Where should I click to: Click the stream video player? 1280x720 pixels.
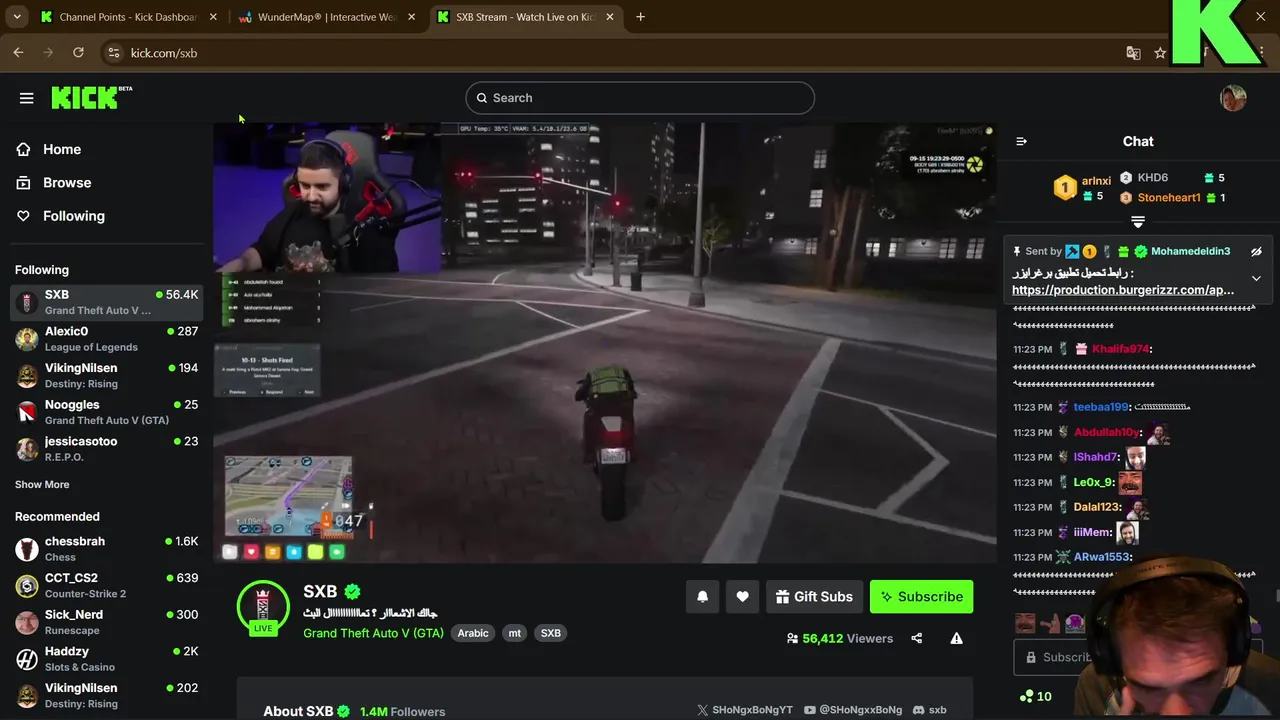pyautogui.click(x=605, y=343)
